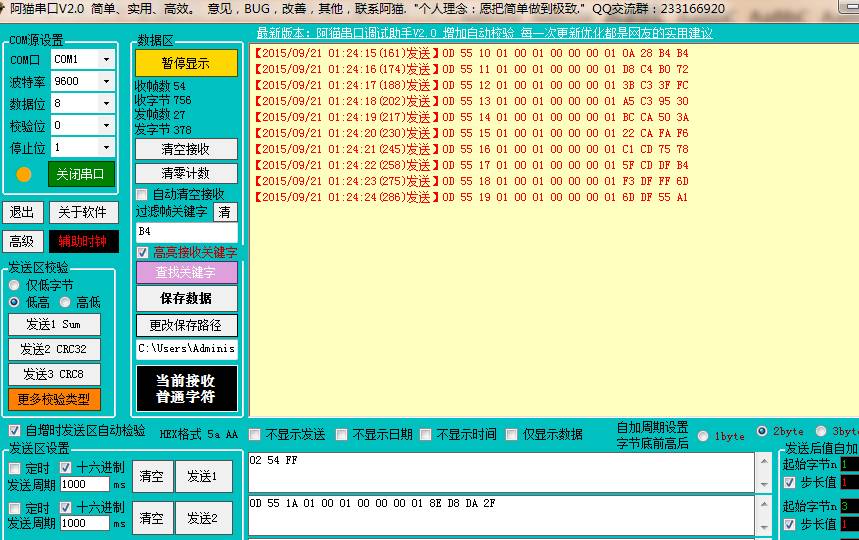Click log line timestamped 01:24:15
The height and width of the screenshot is (540, 859).
(471, 53)
